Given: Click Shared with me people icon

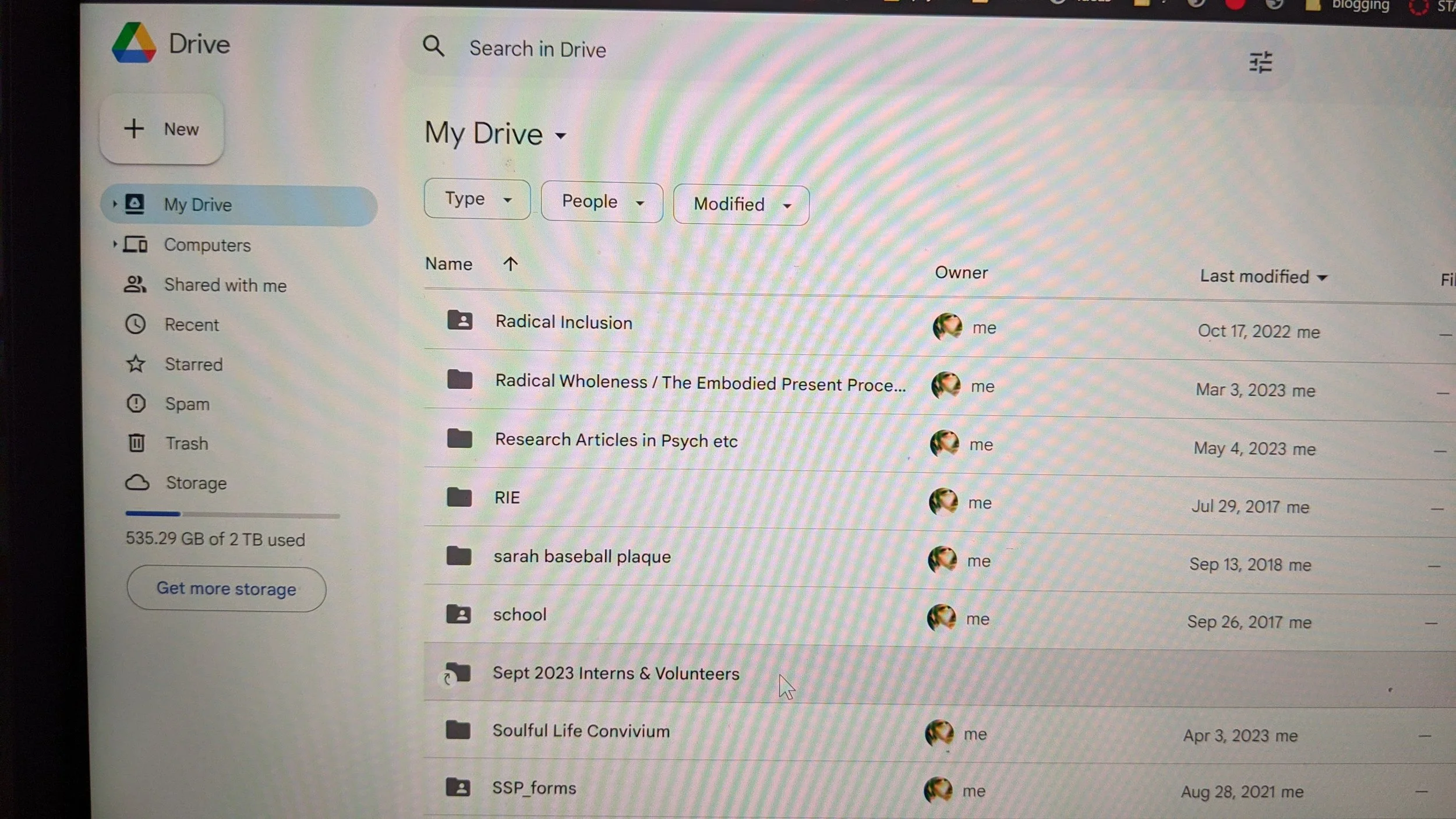Looking at the screenshot, I should [x=135, y=285].
